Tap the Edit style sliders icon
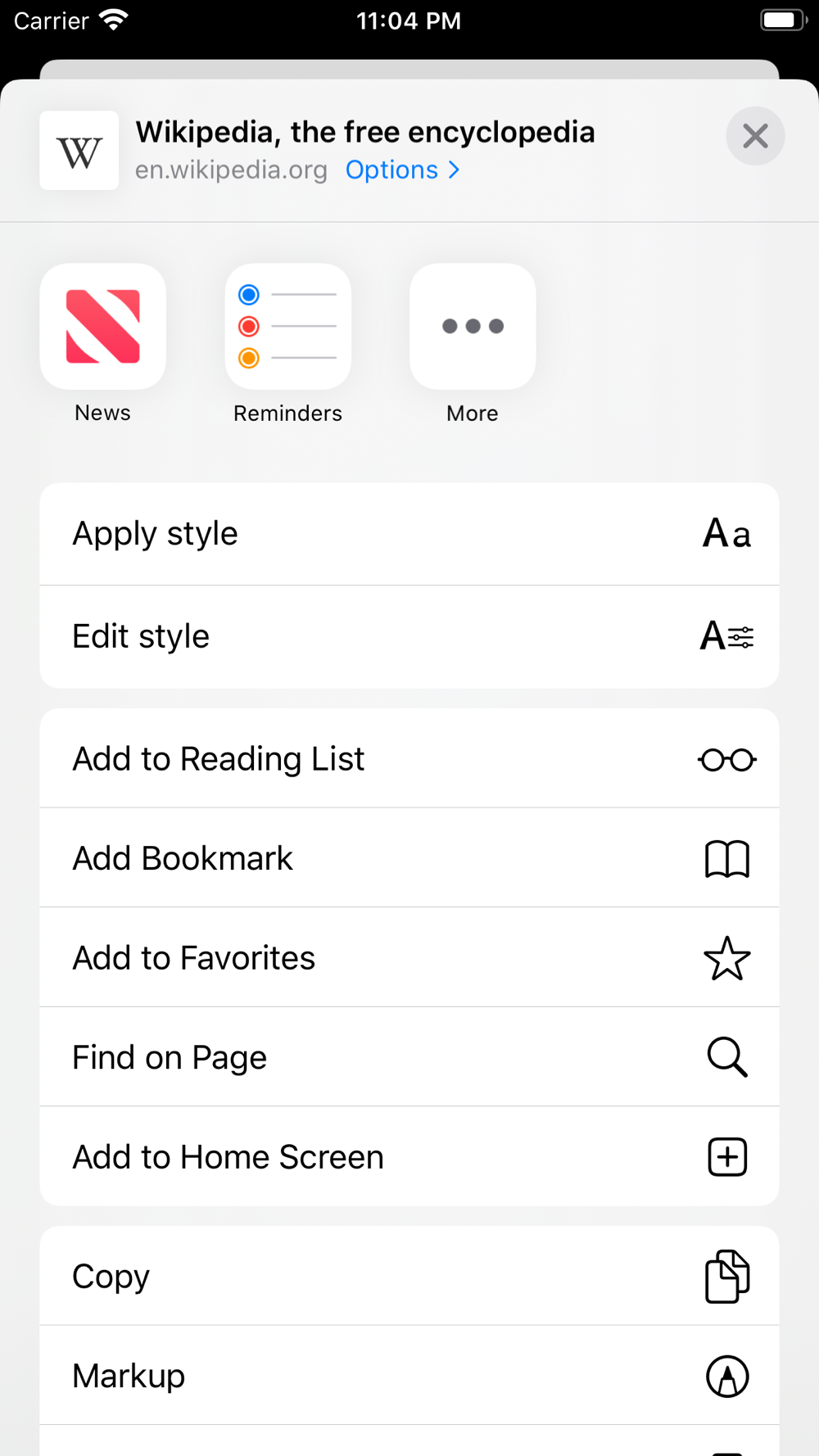The image size is (819, 1456). click(x=727, y=636)
